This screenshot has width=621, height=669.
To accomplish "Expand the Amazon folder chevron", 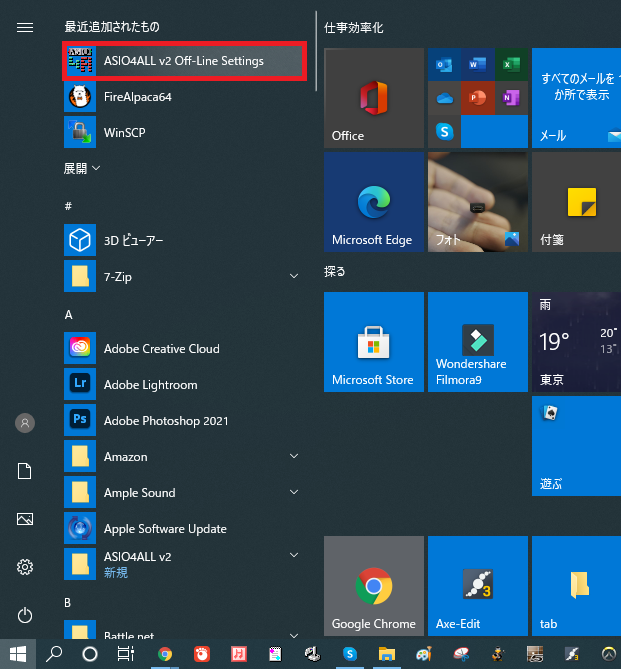I will click(294, 456).
